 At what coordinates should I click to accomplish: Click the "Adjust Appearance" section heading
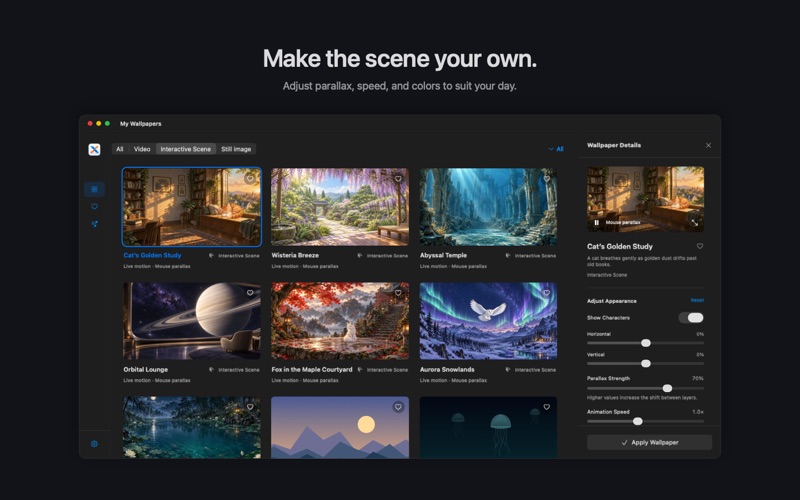(611, 301)
